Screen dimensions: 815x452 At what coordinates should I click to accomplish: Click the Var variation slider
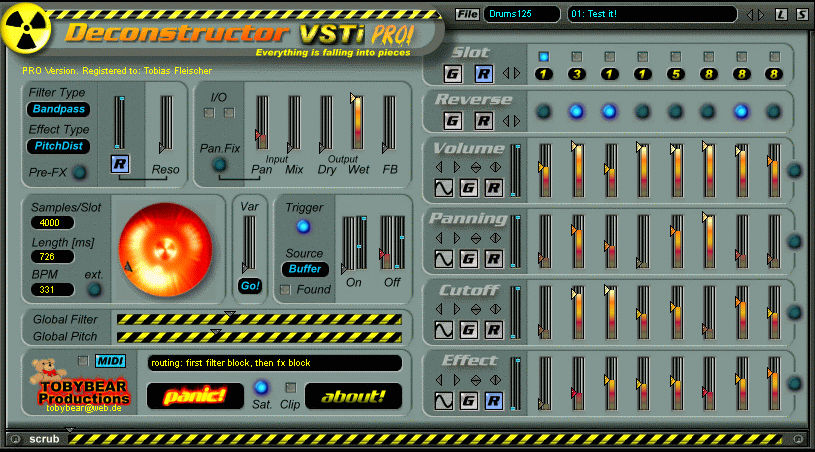click(x=249, y=244)
